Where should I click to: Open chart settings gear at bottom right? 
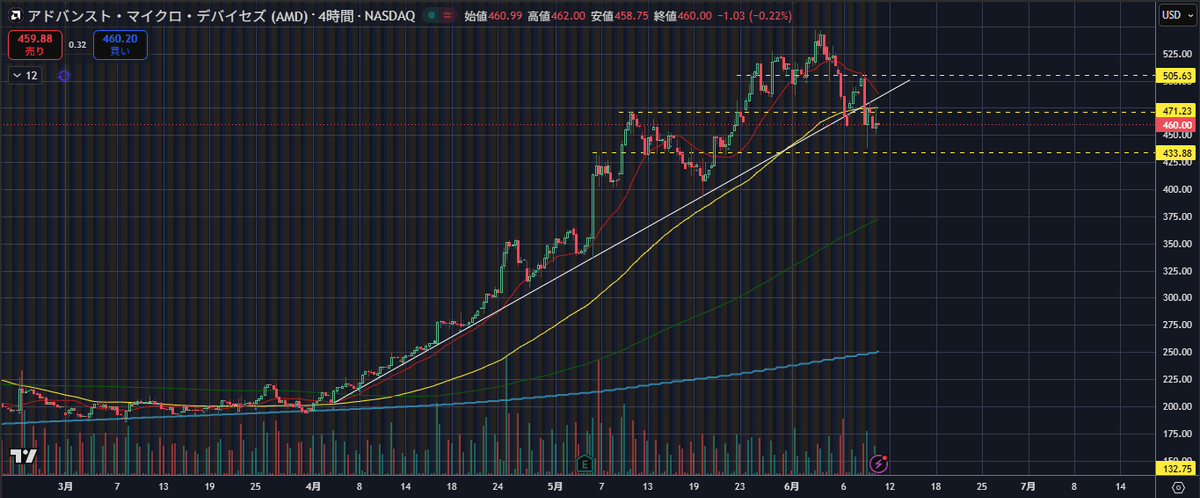click(1179, 488)
